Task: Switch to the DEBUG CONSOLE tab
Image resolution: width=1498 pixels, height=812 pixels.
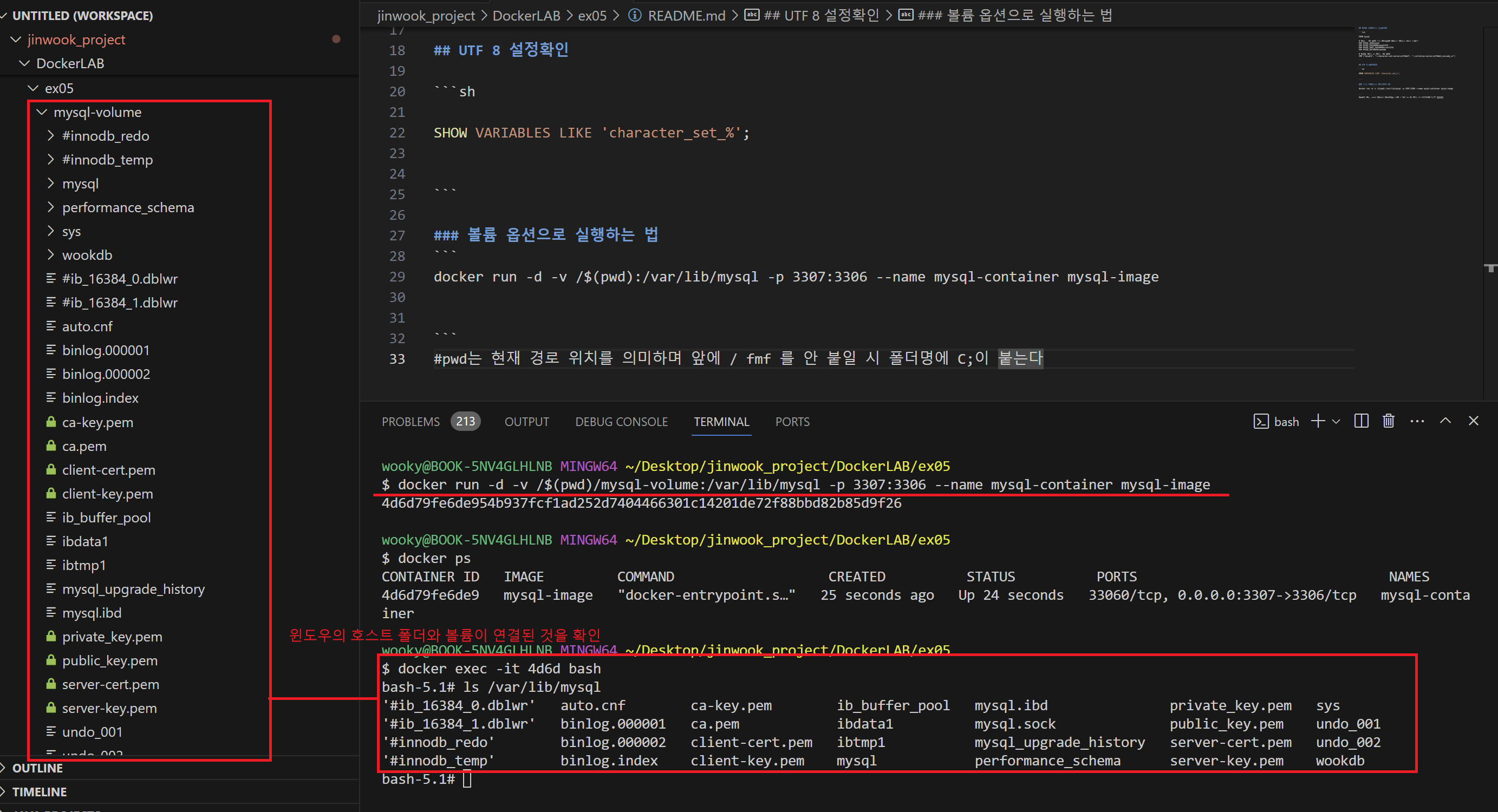Action: 621,422
